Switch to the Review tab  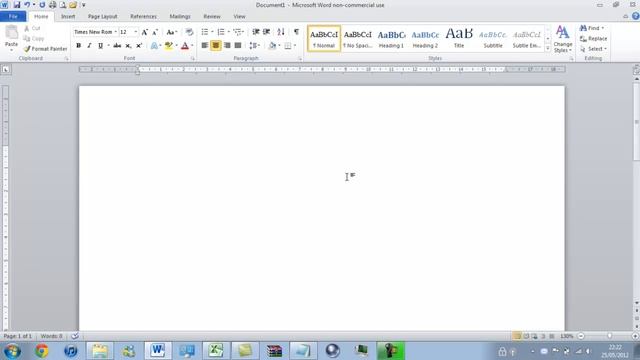(x=212, y=16)
